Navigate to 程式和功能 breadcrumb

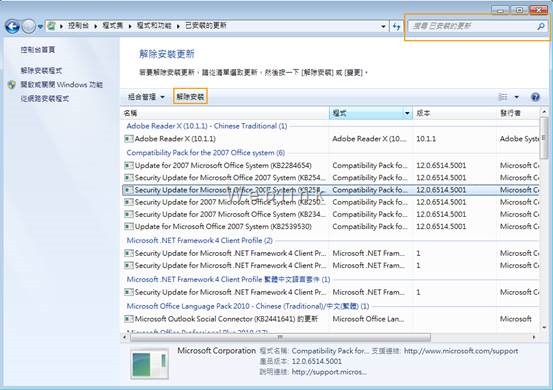click(154, 25)
